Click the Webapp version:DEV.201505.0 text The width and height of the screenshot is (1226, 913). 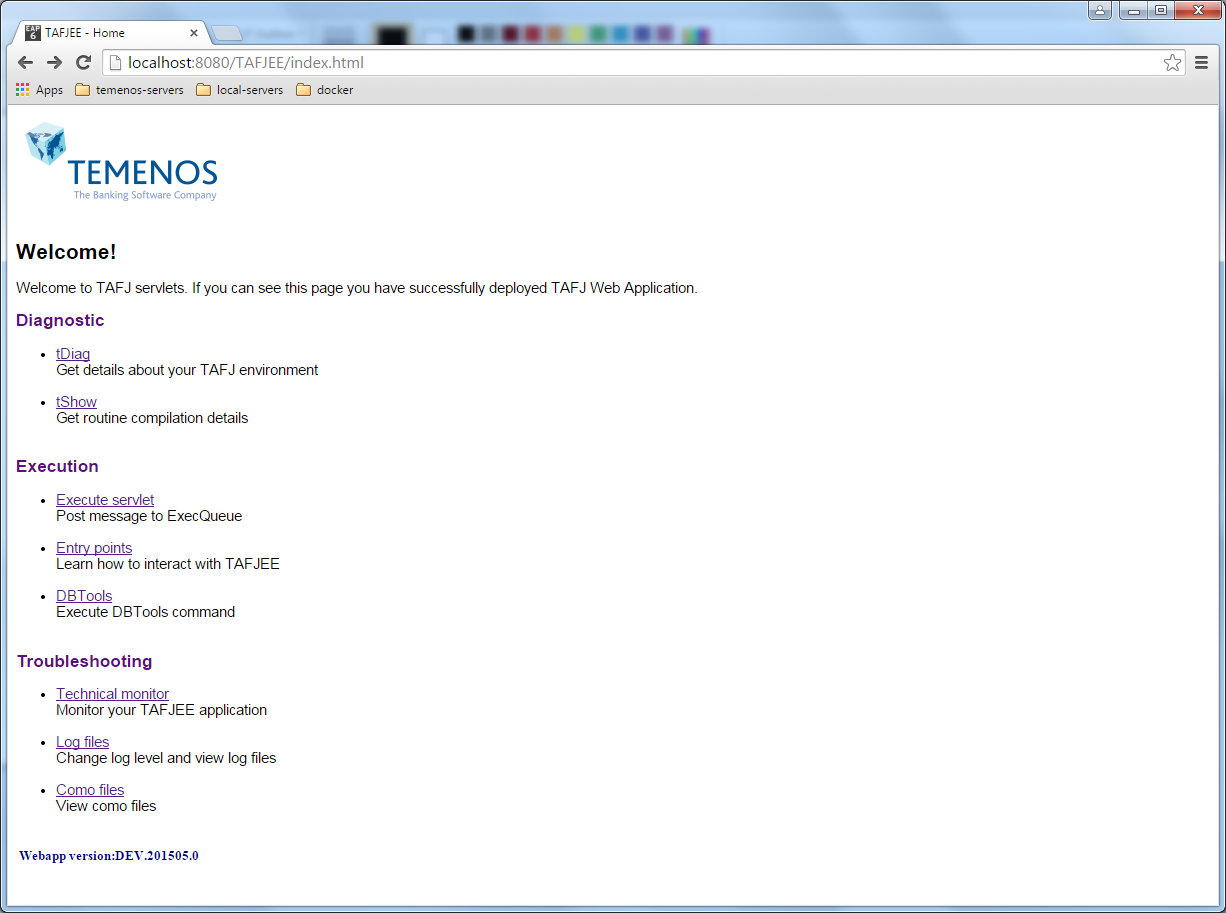click(x=108, y=856)
